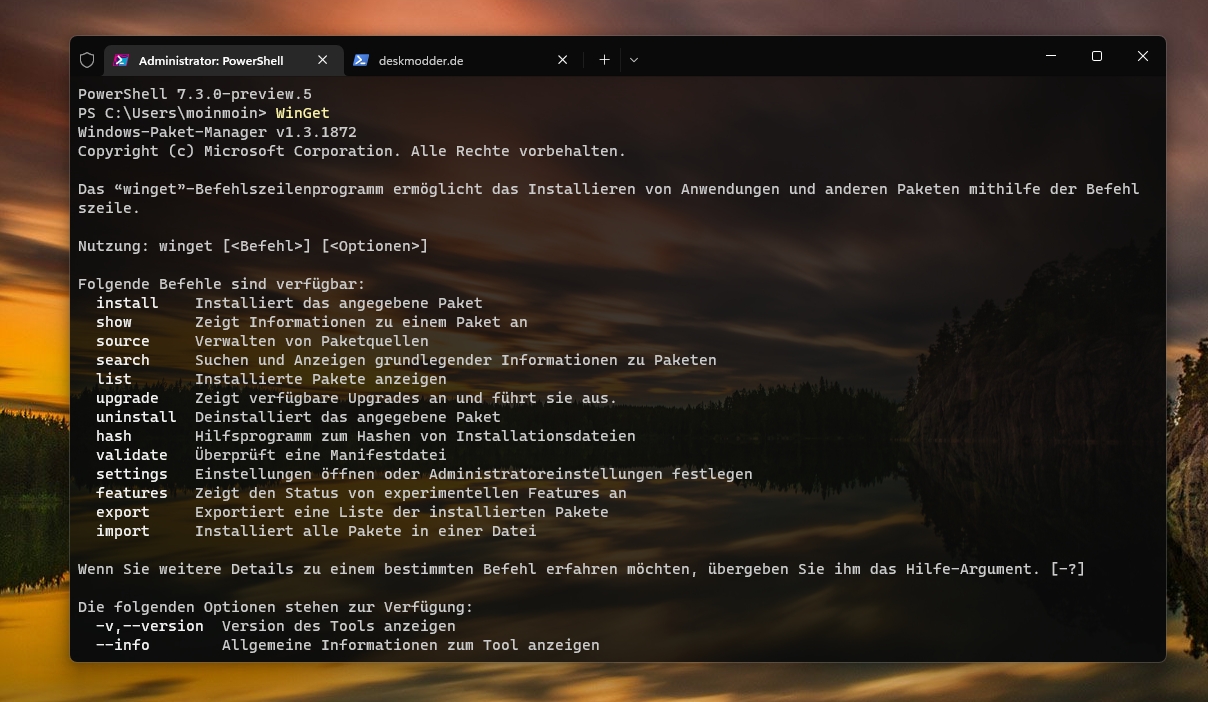Switch to the deskmodder.de tab
The image size is (1208, 702).
click(x=463, y=60)
